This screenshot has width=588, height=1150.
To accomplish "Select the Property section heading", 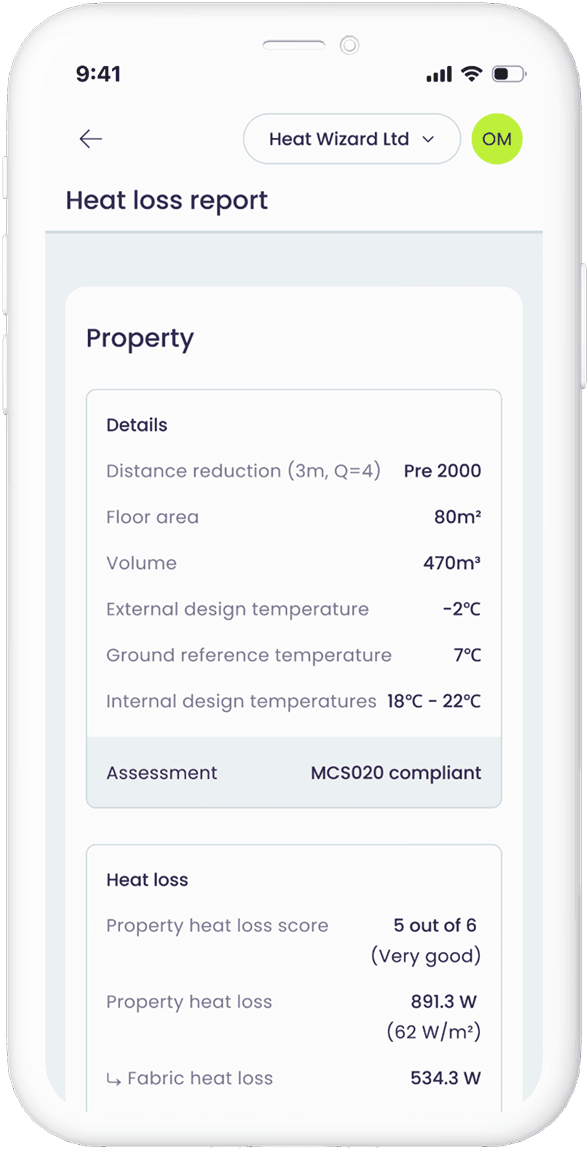I will coord(140,338).
